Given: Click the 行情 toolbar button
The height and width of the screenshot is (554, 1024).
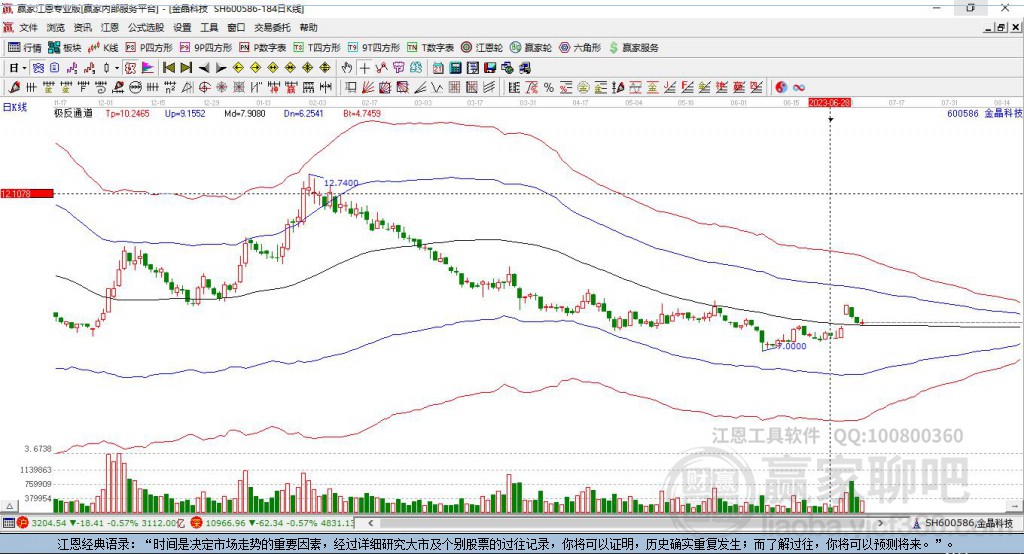Looking at the screenshot, I should [x=25, y=48].
